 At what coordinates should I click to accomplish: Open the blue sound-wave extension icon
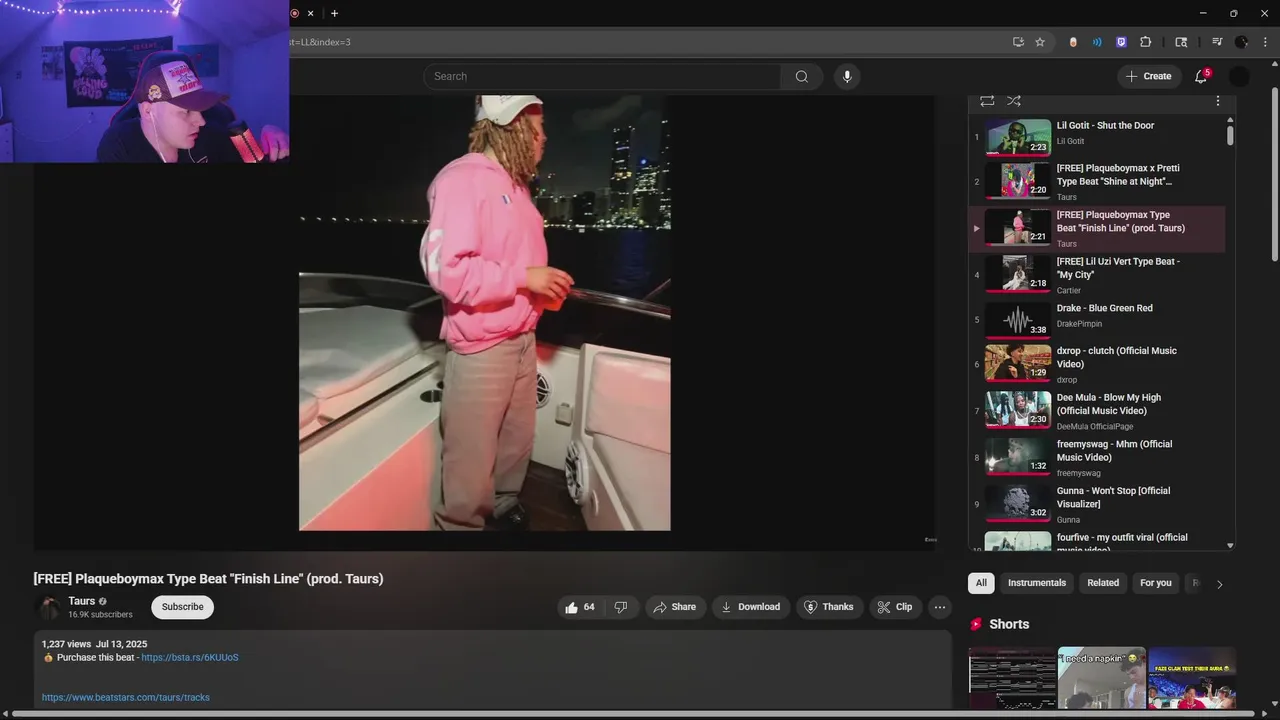1097,42
